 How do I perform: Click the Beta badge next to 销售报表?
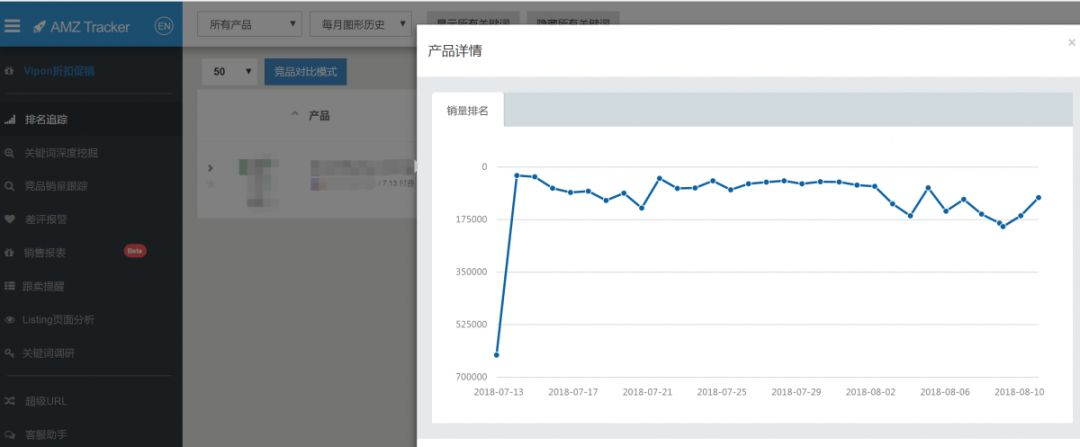click(x=135, y=251)
